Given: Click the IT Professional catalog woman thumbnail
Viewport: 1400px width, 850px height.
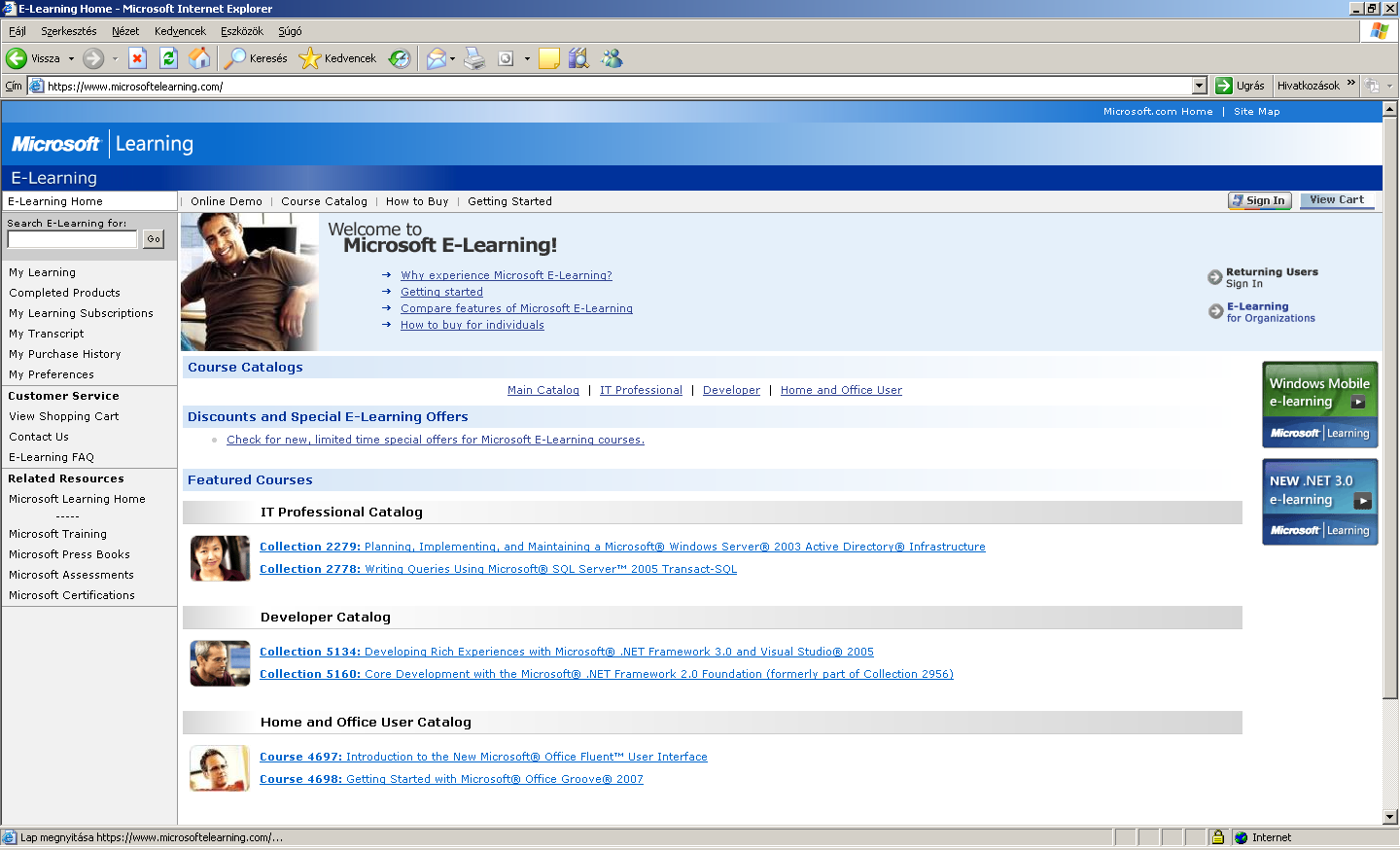Looking at the screenshot, I should click(x=220, y=558).
